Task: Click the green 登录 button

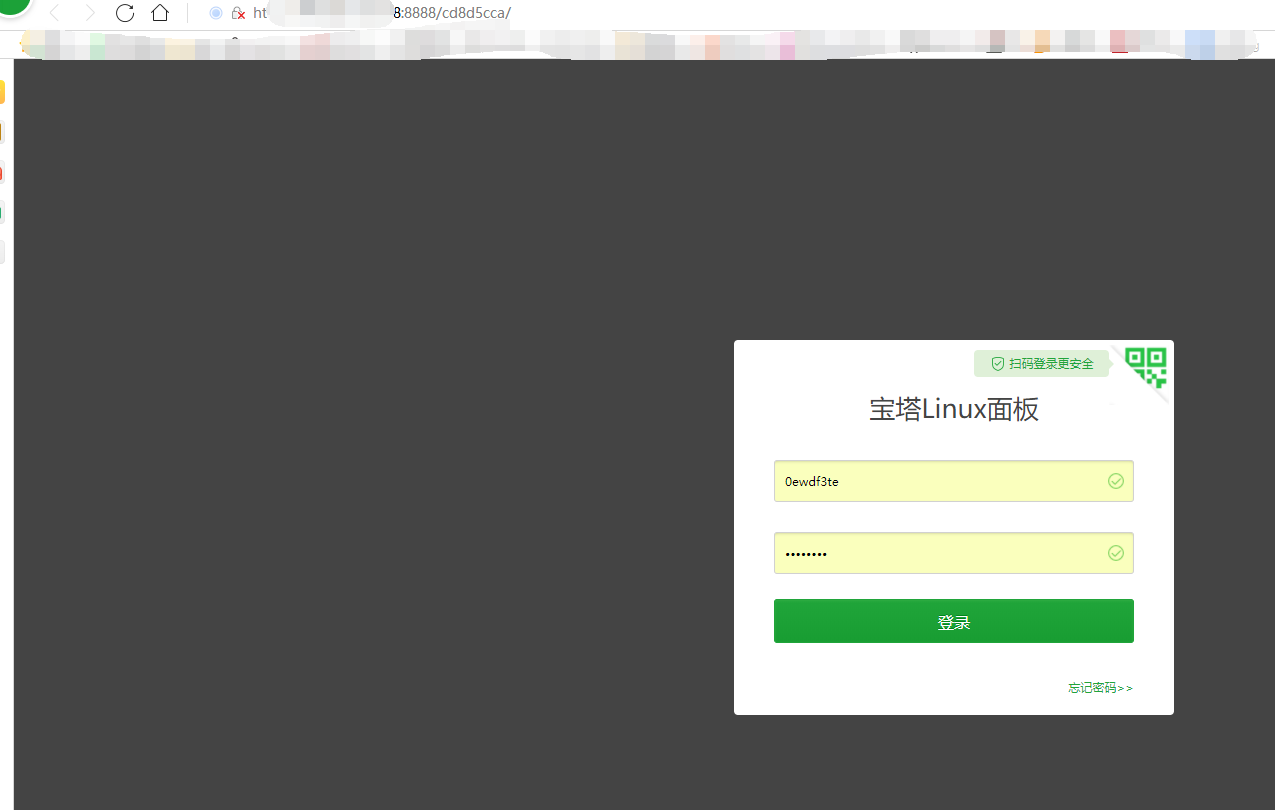Action: [x=953, y=621]
